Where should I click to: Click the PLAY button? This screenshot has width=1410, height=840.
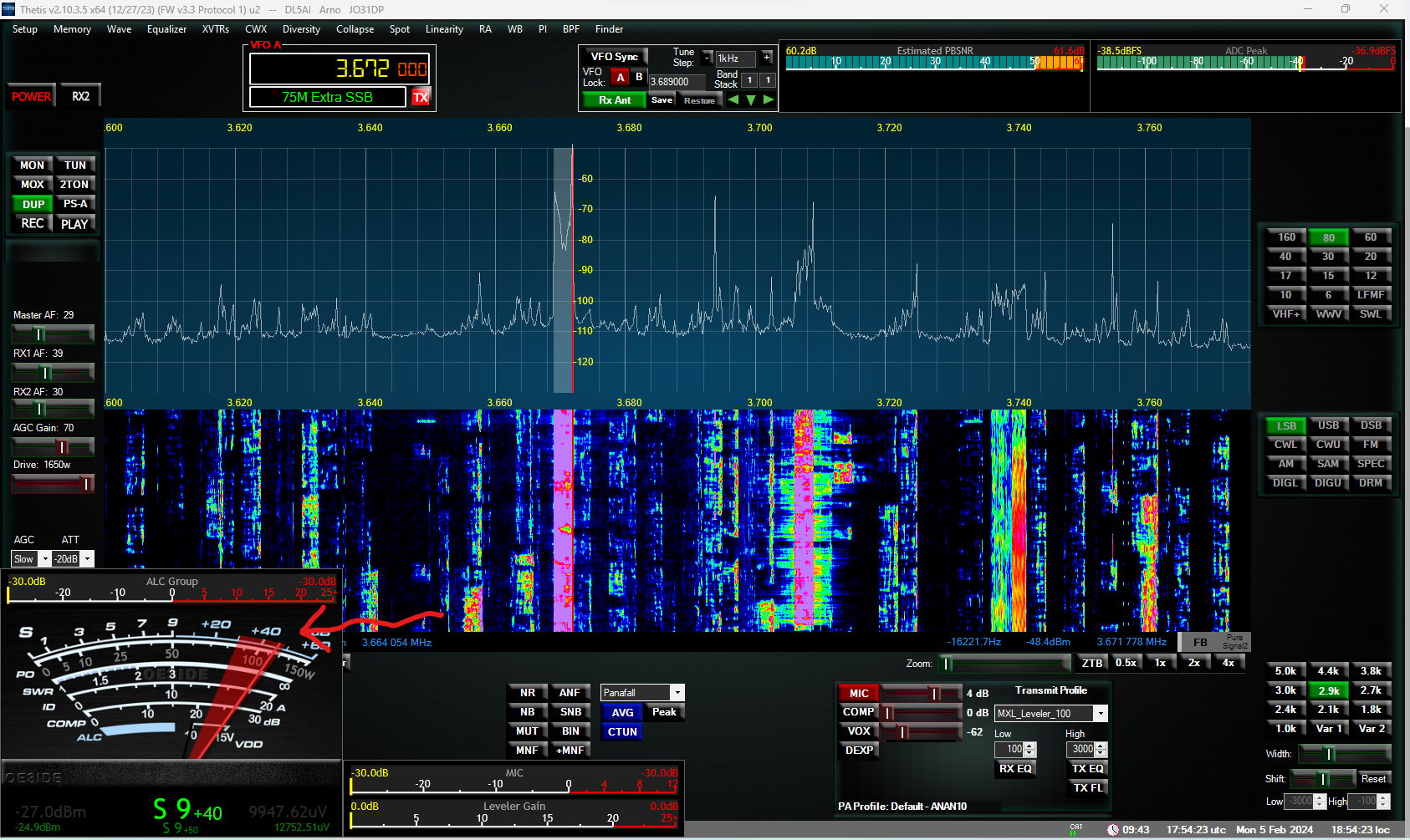(75, 223)
